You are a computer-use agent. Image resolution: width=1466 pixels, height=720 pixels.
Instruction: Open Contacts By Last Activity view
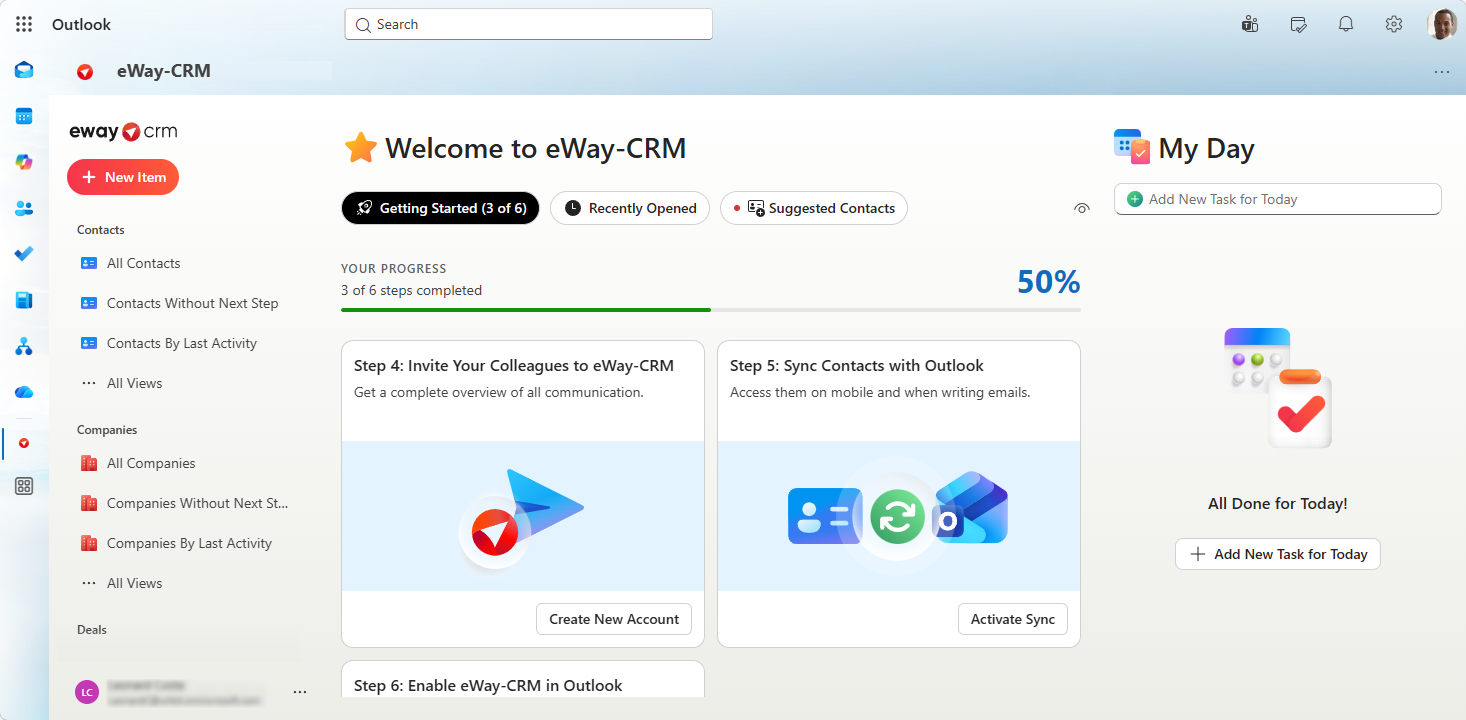point(182,343)
